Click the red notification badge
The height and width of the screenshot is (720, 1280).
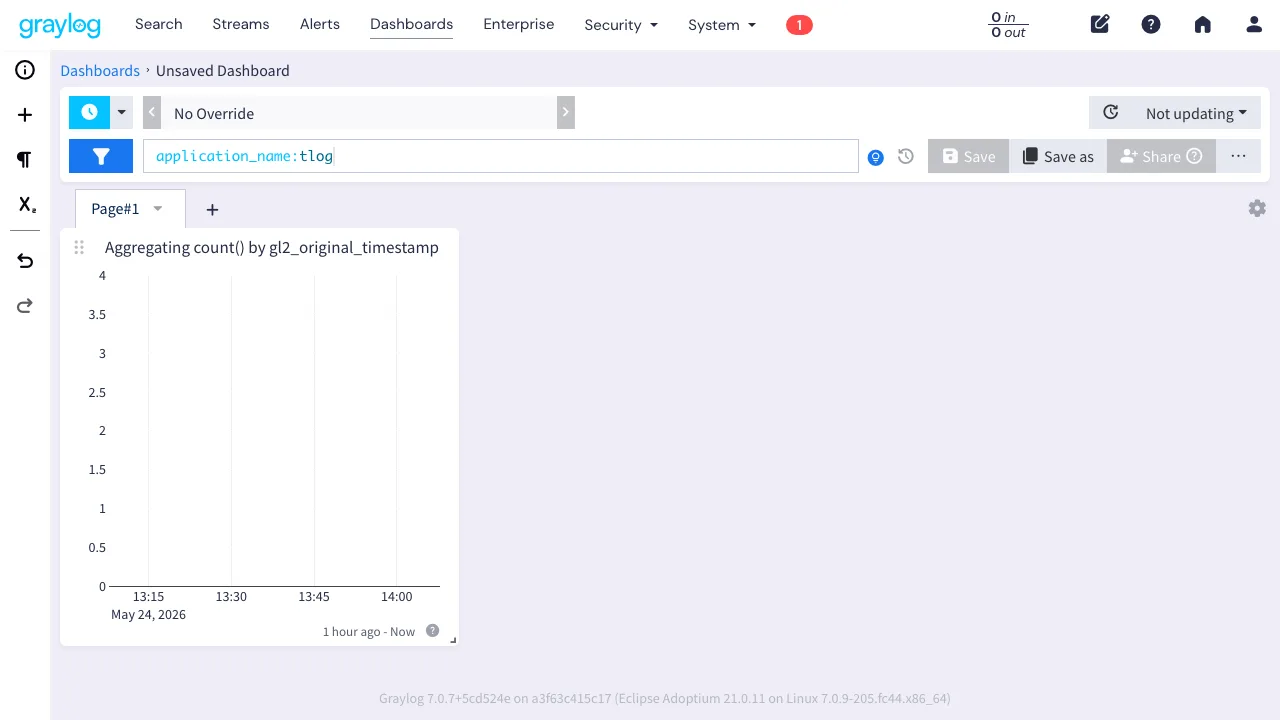click(x=799, y=25)
